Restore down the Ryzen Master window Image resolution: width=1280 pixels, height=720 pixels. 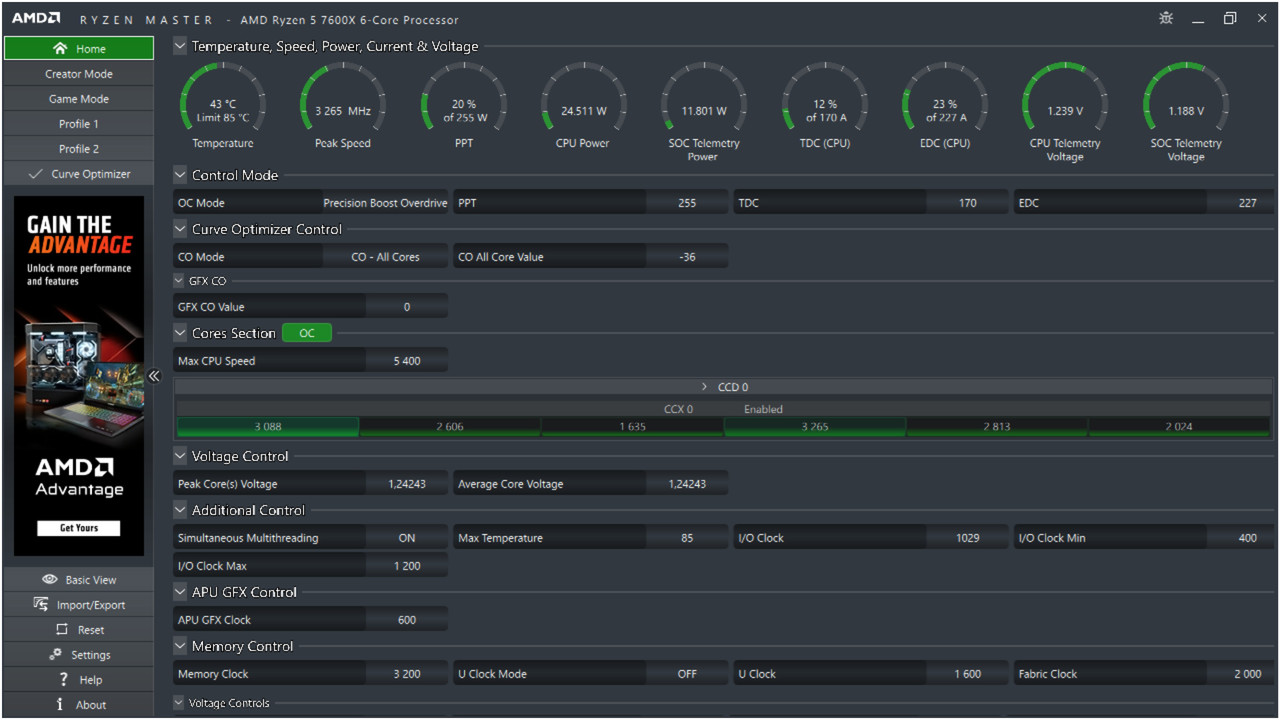pos(1230,19)
